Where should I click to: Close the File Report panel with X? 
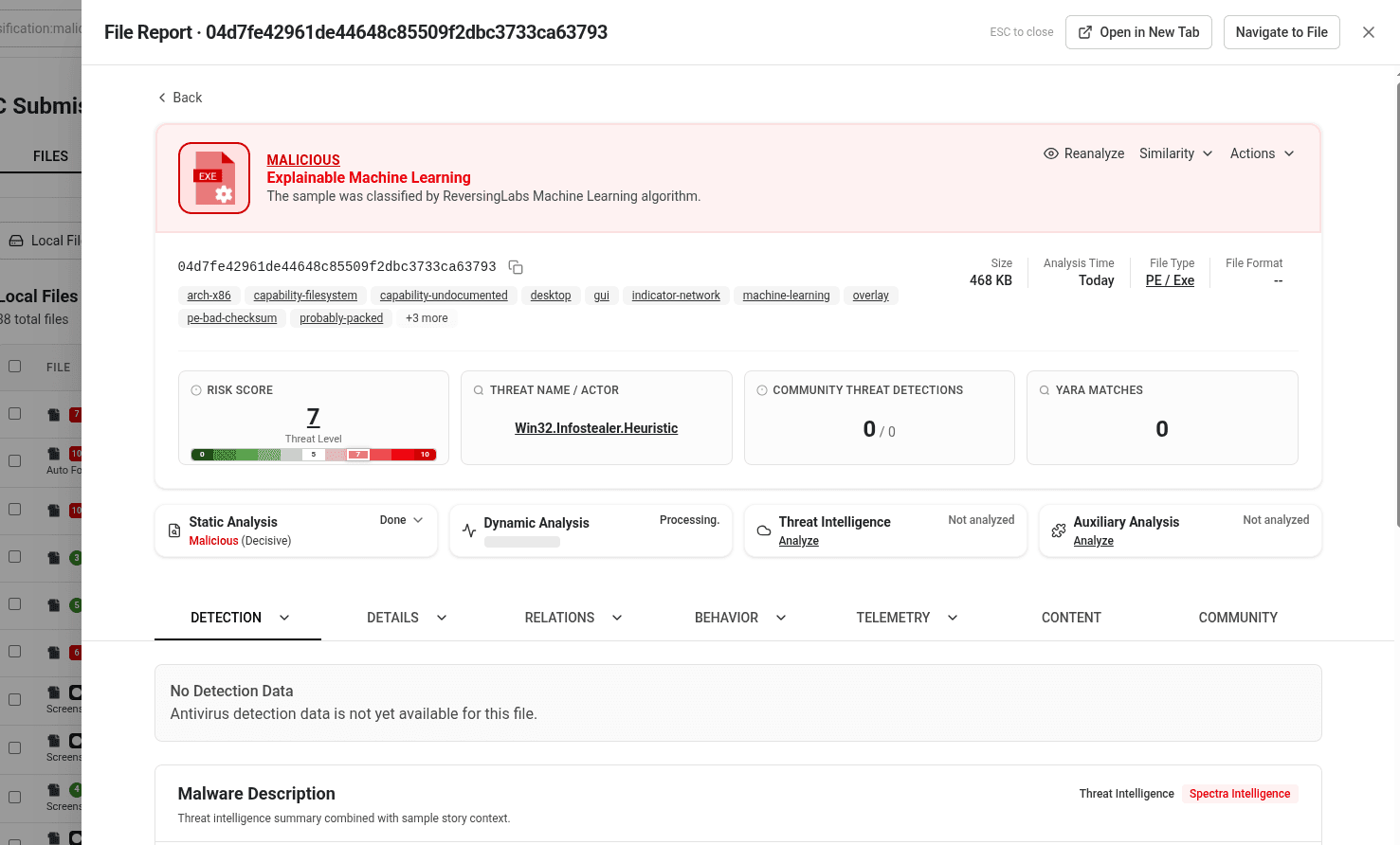pos(1369,32)
